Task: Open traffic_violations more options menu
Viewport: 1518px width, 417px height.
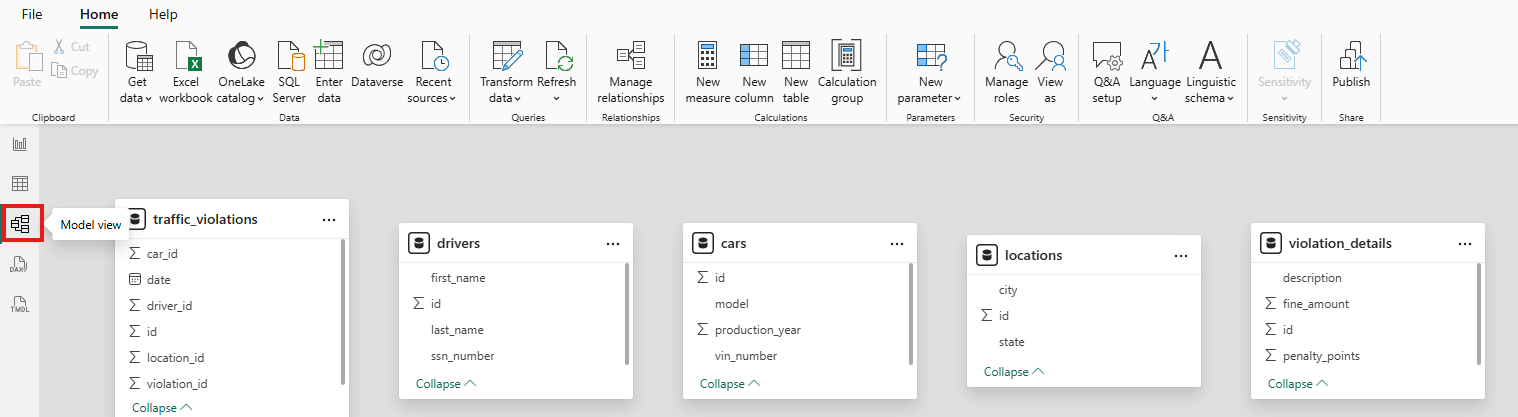Action: (329, 219)
